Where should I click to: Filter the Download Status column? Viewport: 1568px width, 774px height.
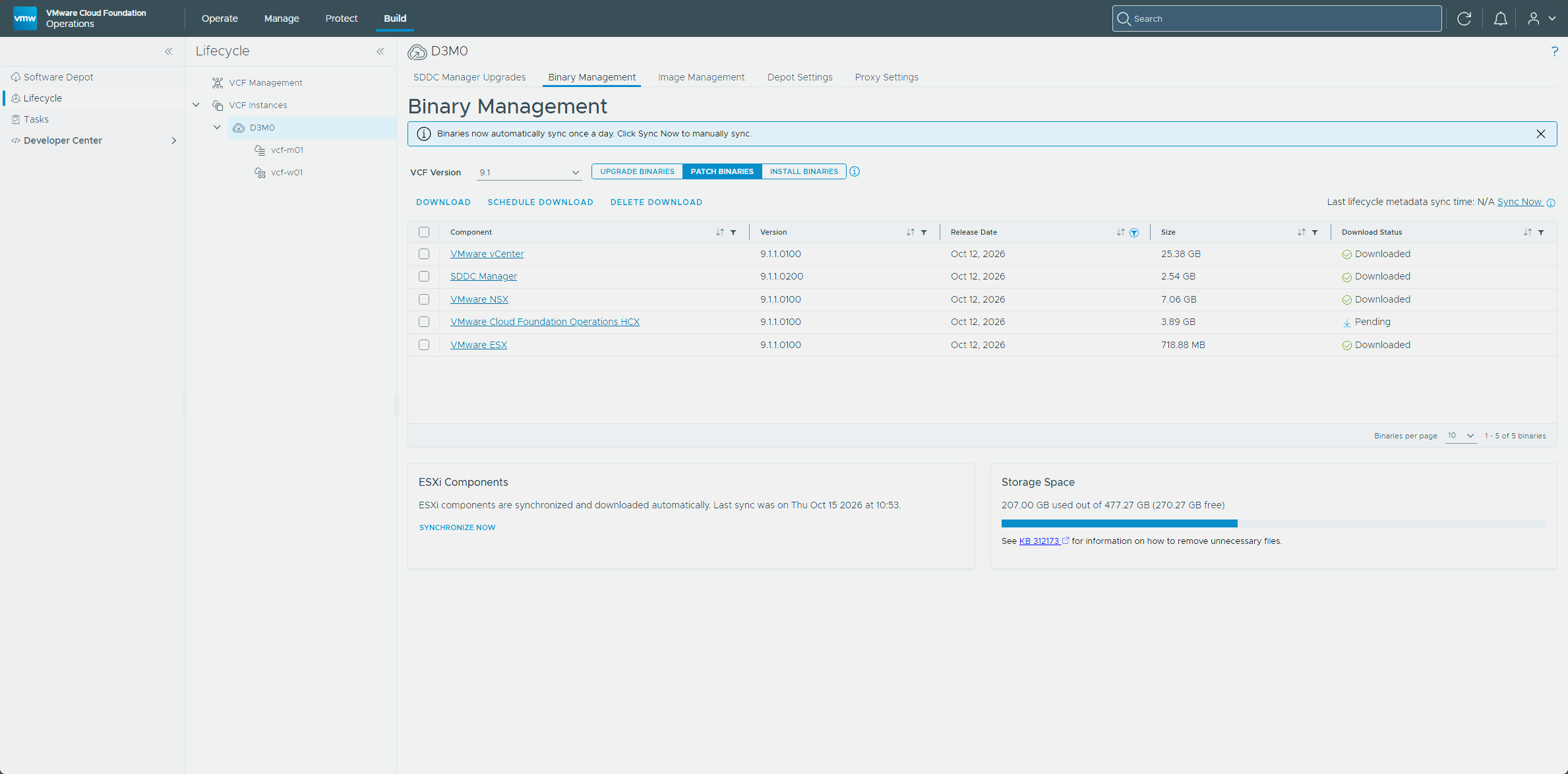(x=1541, y=232)
